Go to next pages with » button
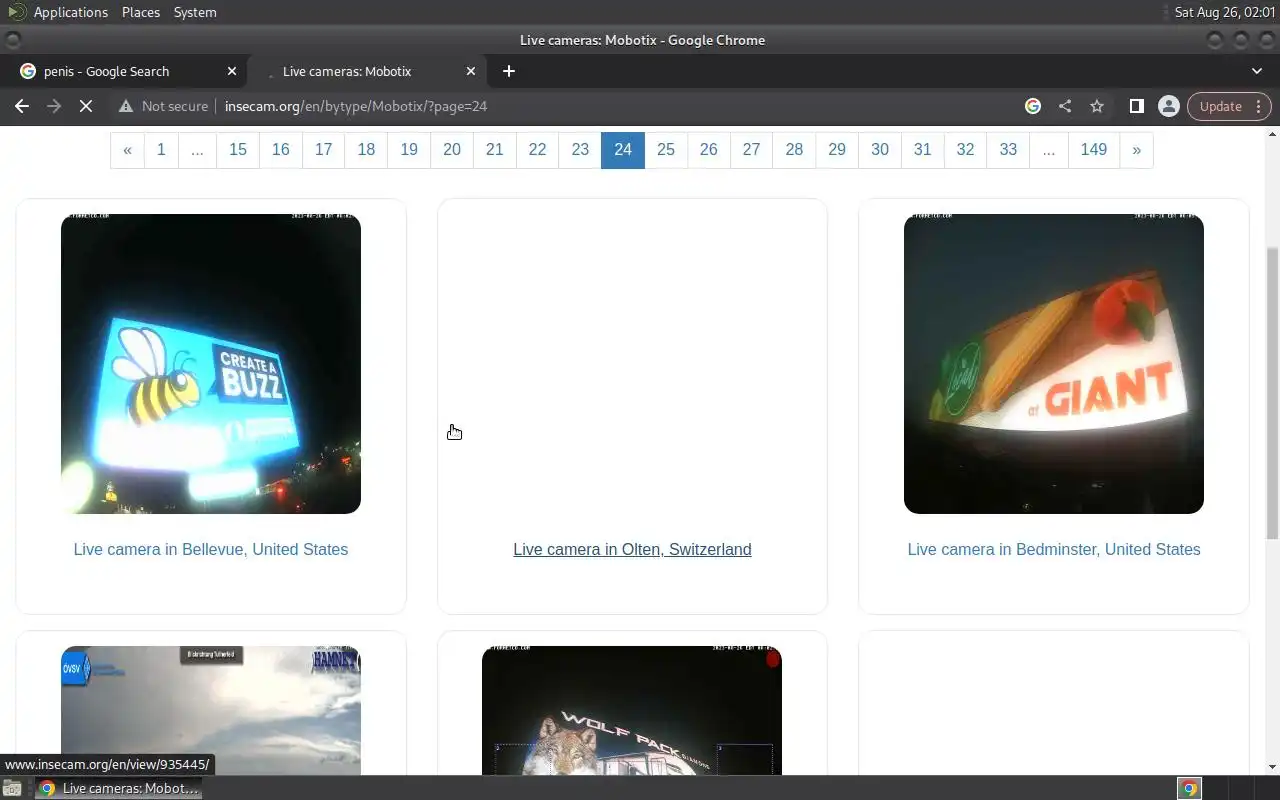 (1136, 150)
